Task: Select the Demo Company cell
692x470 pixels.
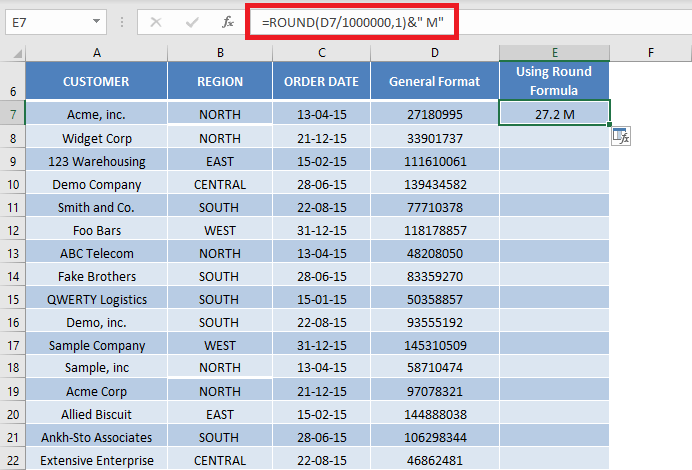Action: point(96,184)
